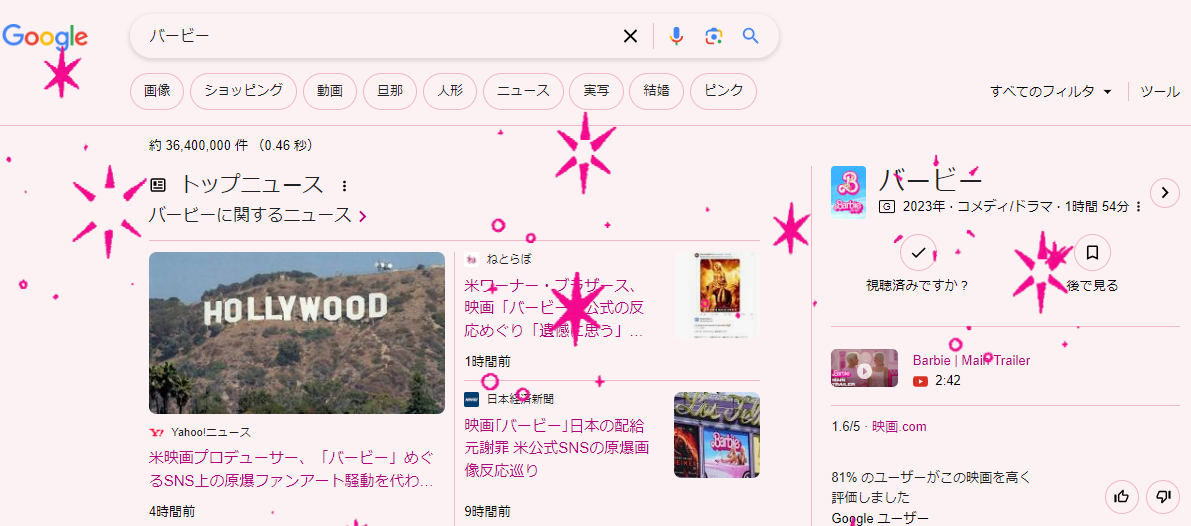Screen dimensions: 1191x526
Task: Open ねとらぼ article on 米ワーナー・ブラザース
Action: [555, 308]
